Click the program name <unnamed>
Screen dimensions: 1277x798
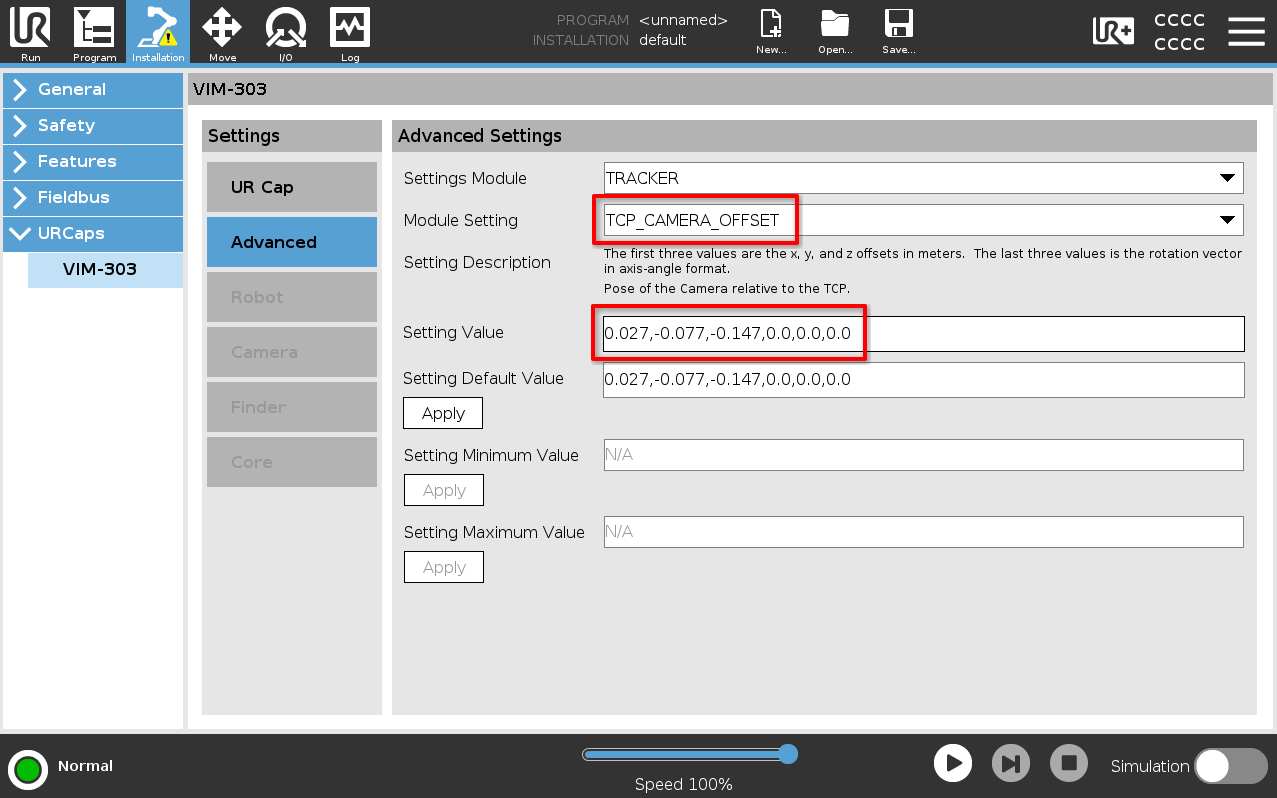(x=684, y=20)
